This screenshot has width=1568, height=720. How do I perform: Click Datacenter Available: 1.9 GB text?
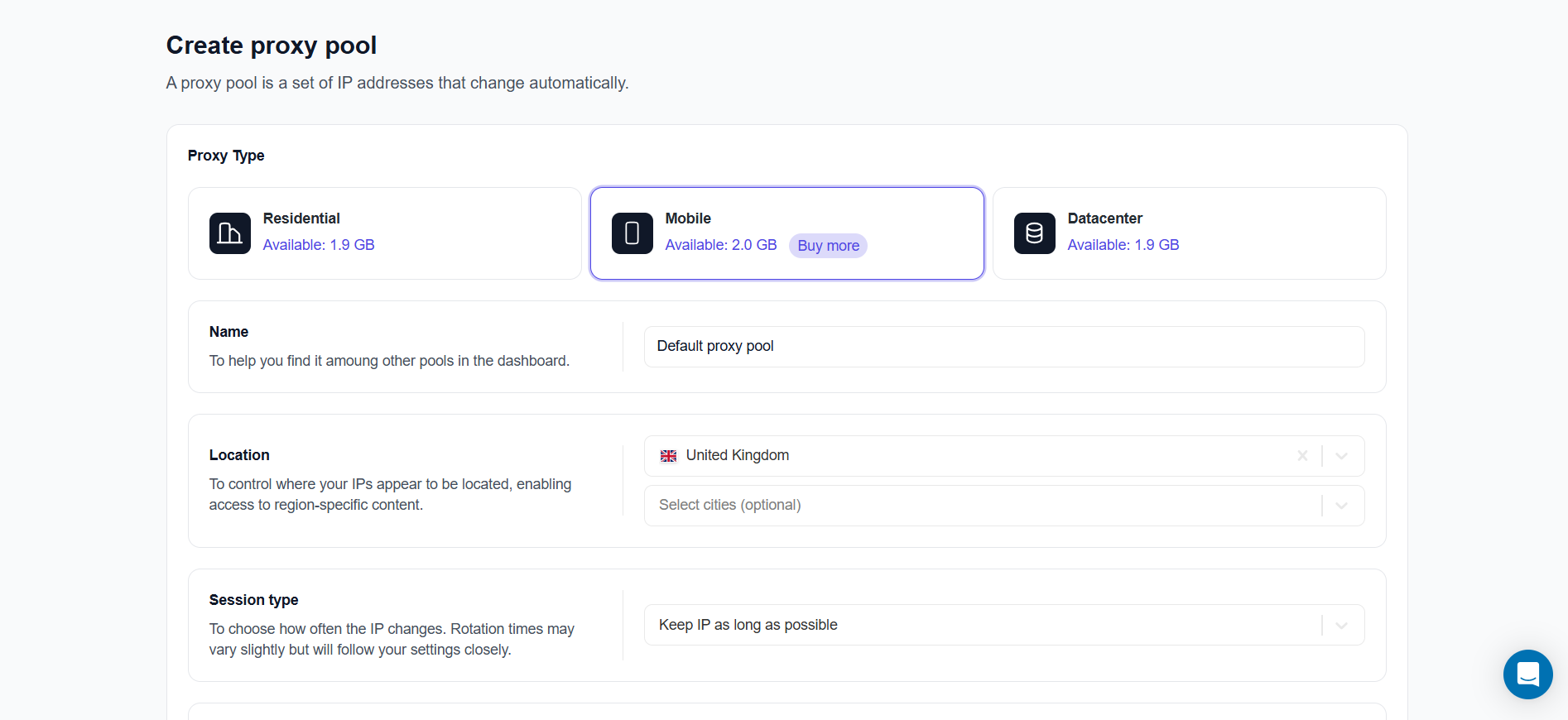coord(1123,245)
